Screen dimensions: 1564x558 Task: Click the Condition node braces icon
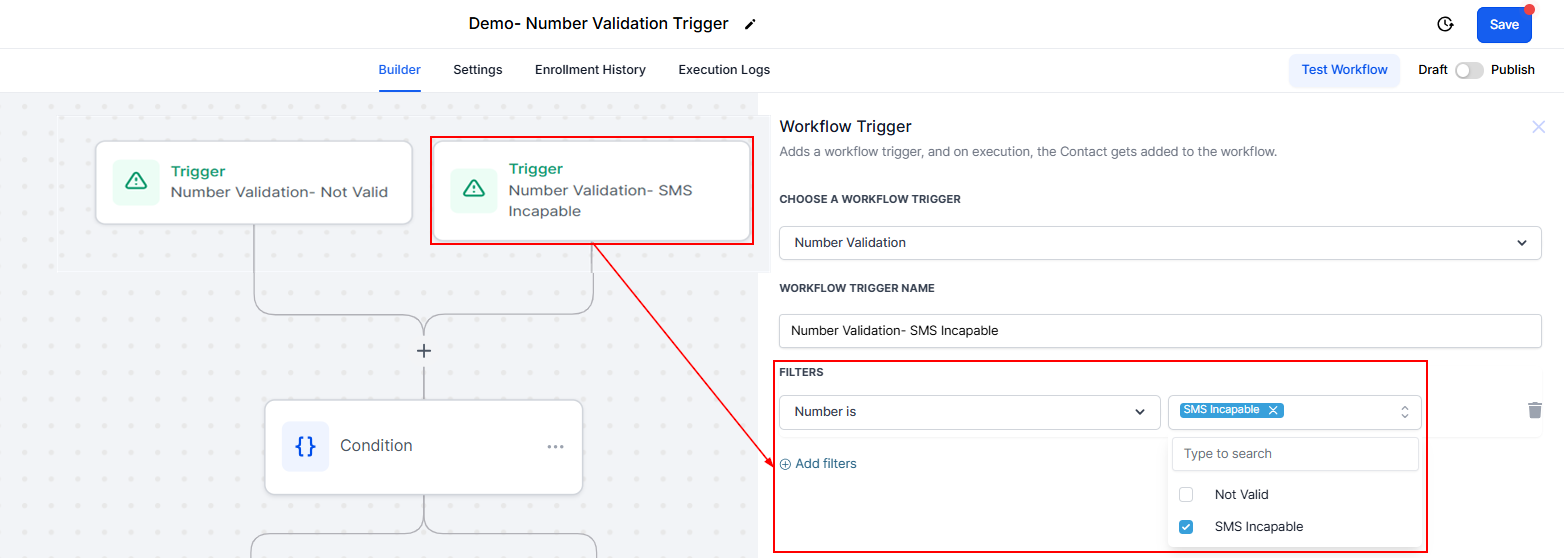pyautogui.click(x=305, y=446)
